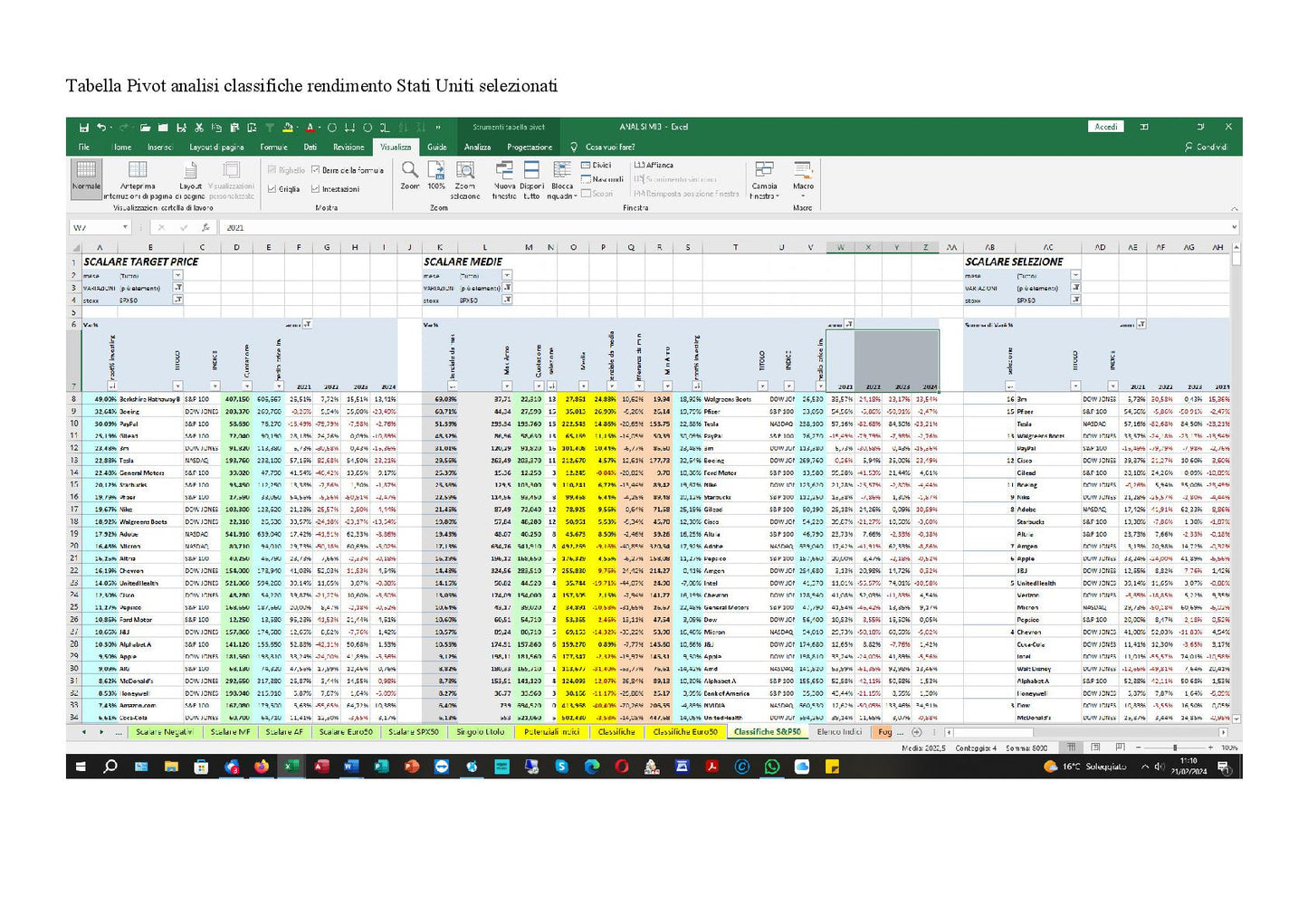Open Cambia finestra dropdown
The width and height of the screenshot is (1308, 924).
(x=764, y=179)
